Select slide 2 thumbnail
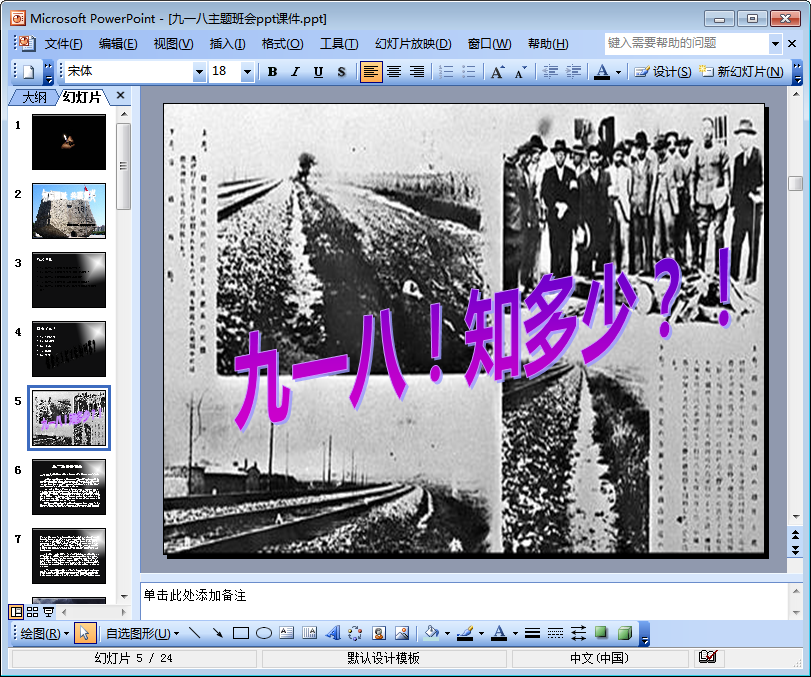 (x=69, y=211)
